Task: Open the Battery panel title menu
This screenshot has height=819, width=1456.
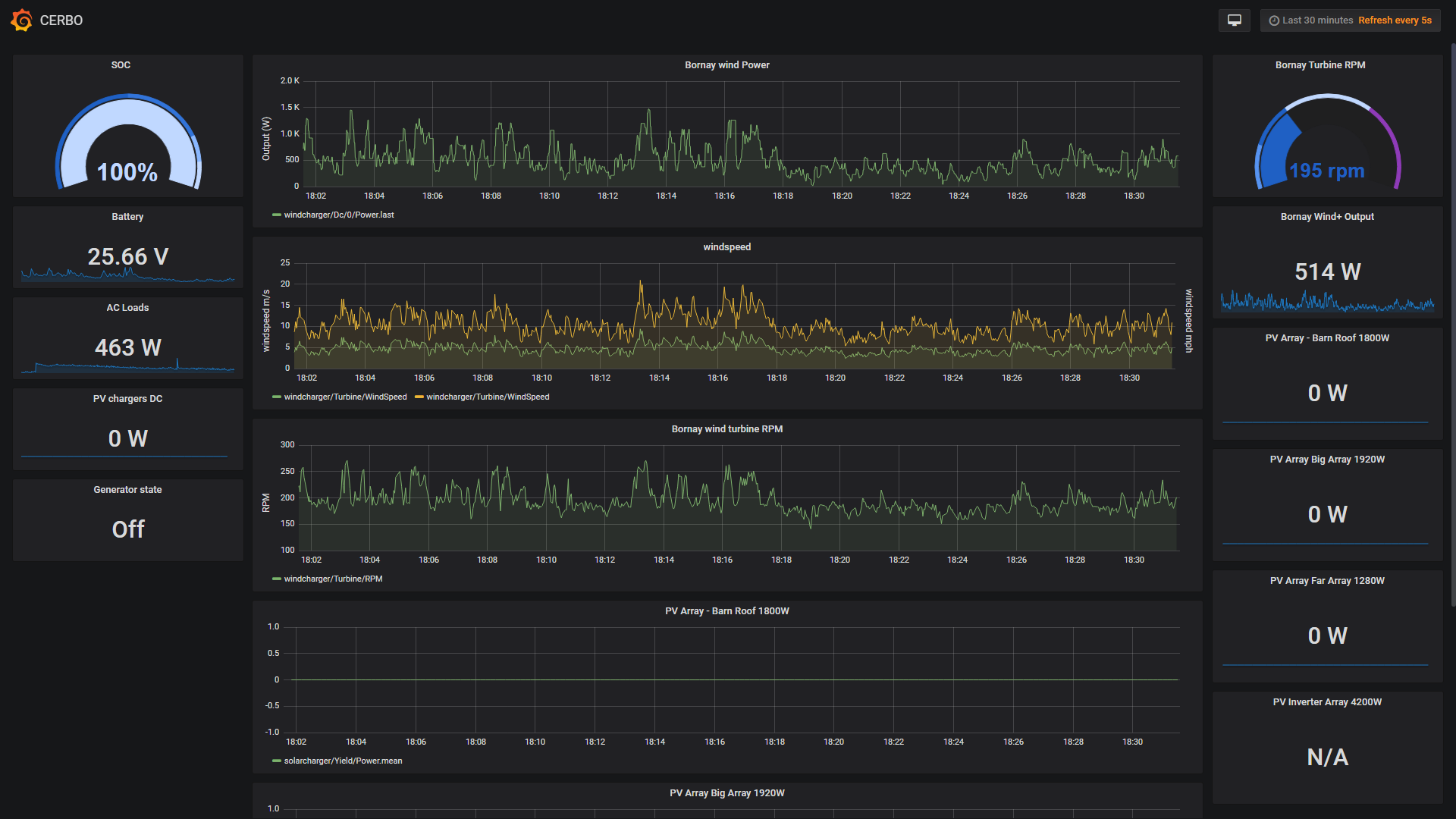Action: click(127, 217)
